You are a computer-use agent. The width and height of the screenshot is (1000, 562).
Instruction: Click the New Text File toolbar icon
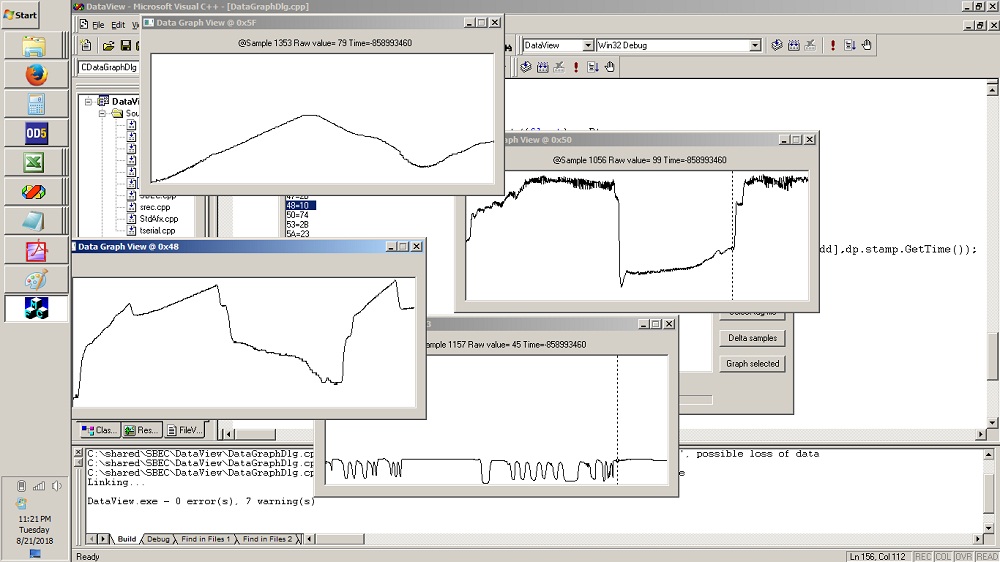coord(87,45)
